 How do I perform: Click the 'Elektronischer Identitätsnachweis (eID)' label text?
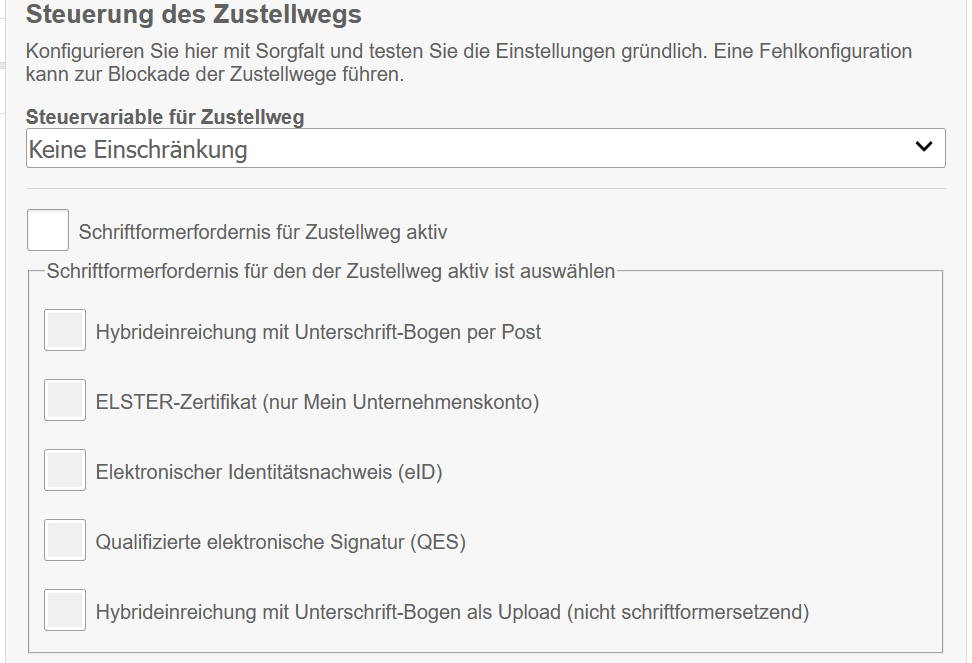[x=269, y=472]
